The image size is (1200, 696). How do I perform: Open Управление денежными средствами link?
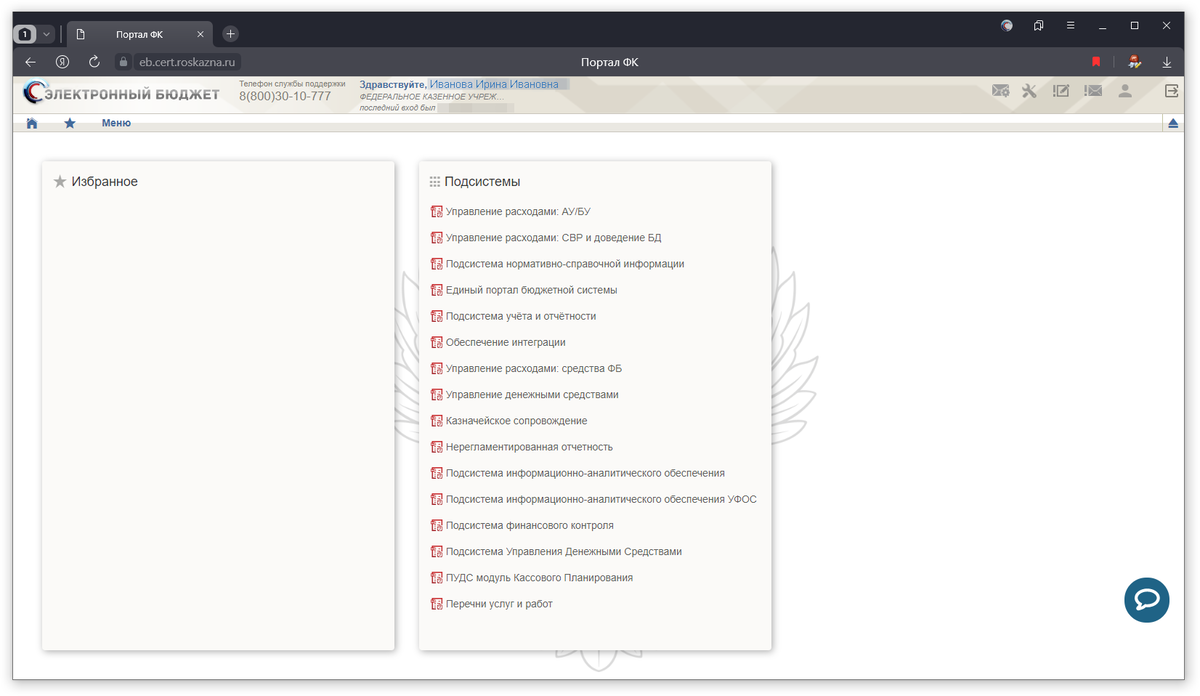point(532,395)
